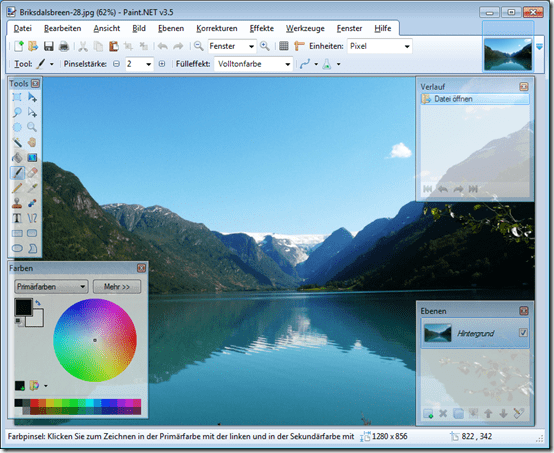Click the Mehr >> button

[117, 287]
